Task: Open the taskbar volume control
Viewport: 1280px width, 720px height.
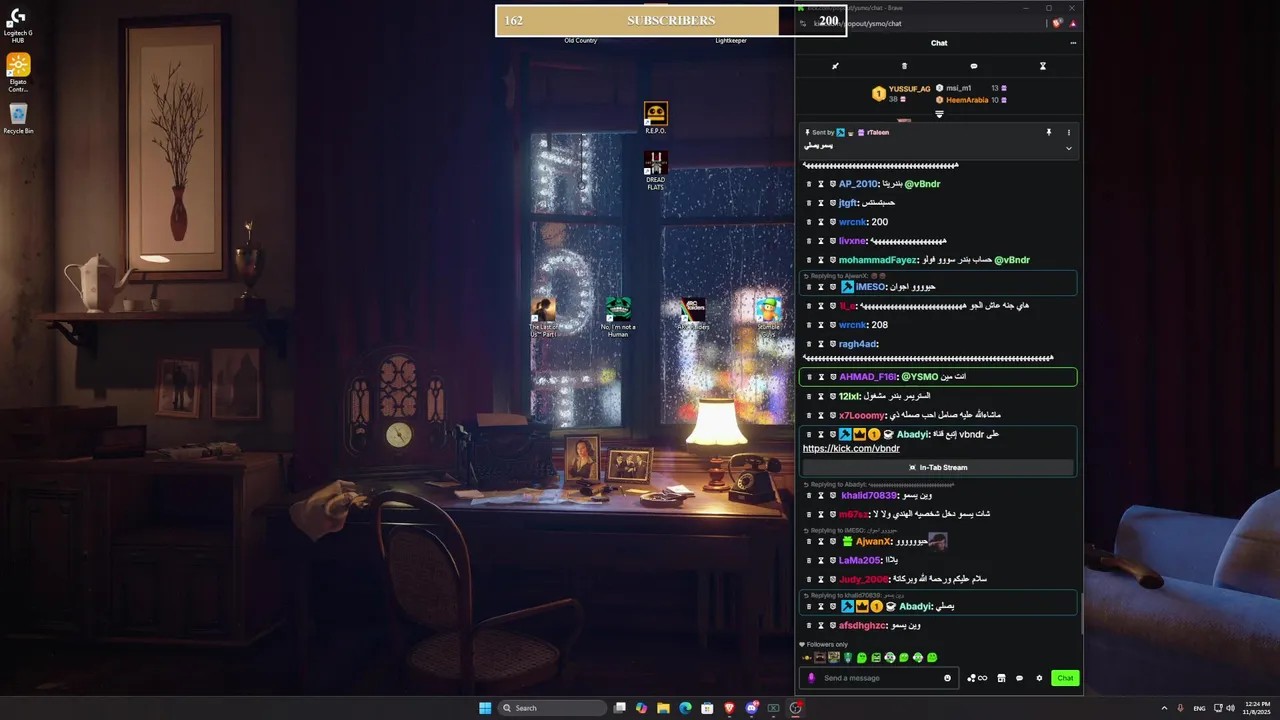Action: [x=1230, y=708]
